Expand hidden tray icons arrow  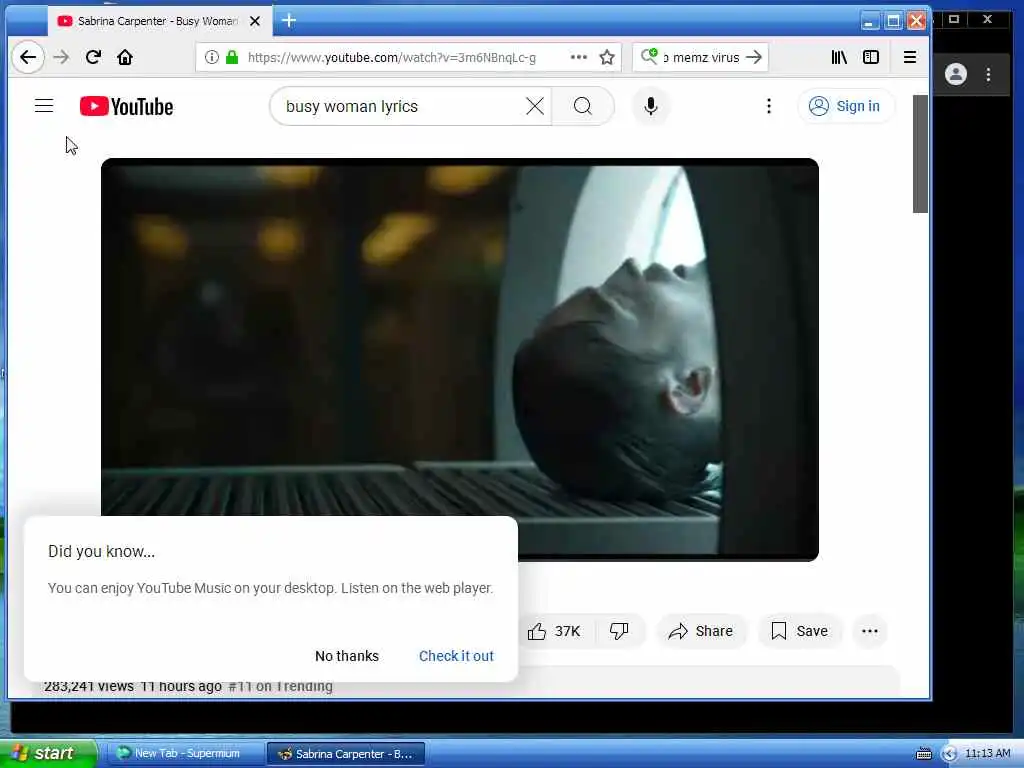[948, 754]
